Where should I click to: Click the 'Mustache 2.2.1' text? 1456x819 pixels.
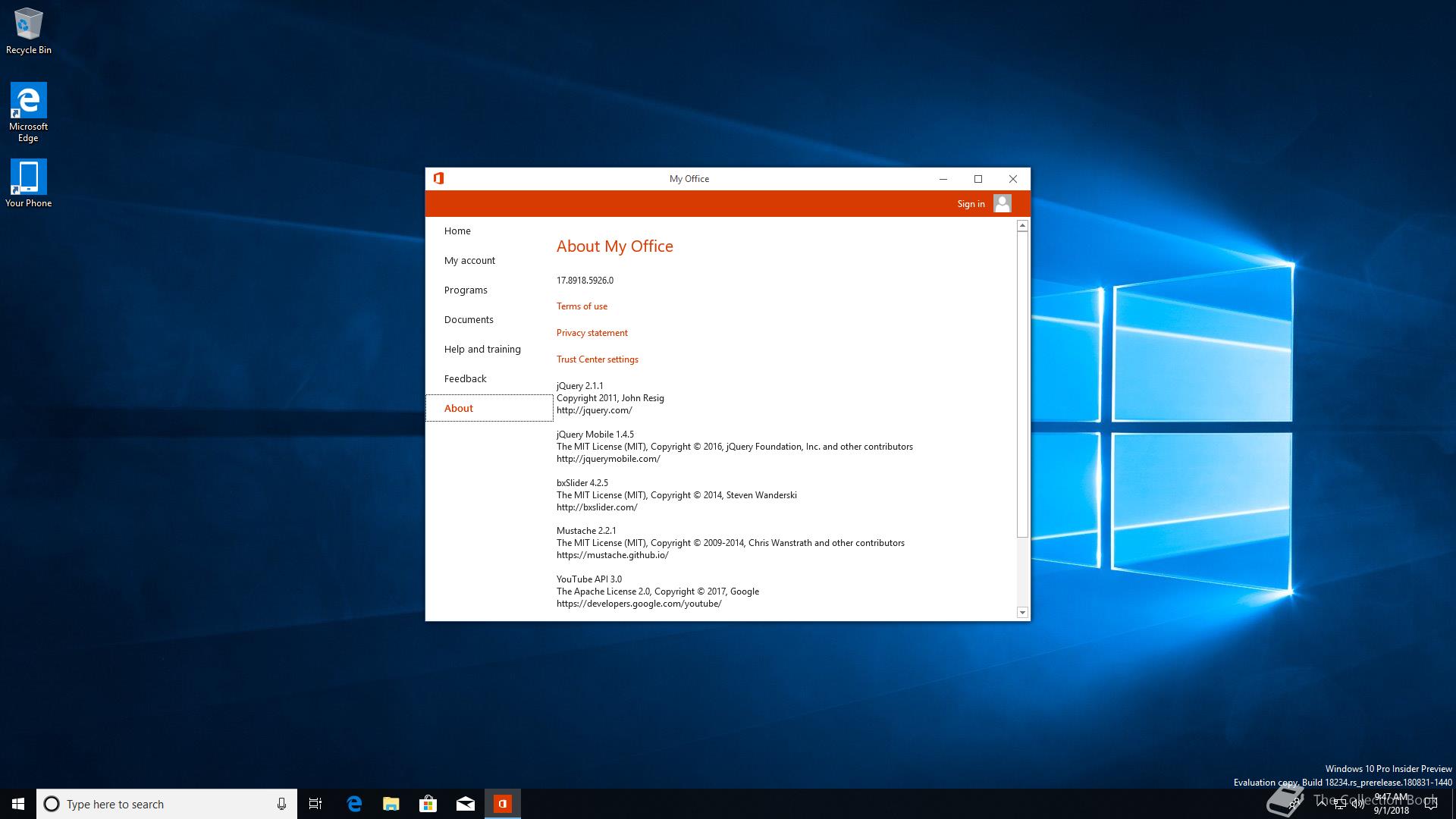click(x=586, y=531)
